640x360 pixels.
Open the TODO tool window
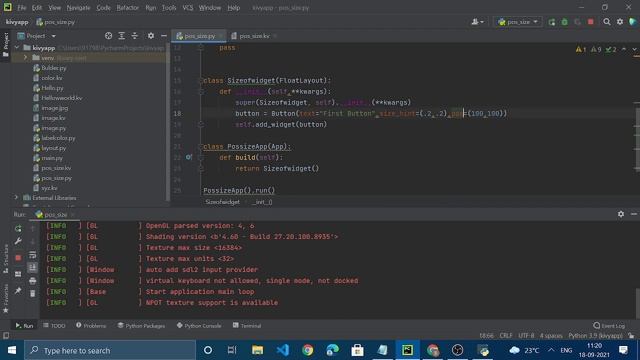click(54, 325)
